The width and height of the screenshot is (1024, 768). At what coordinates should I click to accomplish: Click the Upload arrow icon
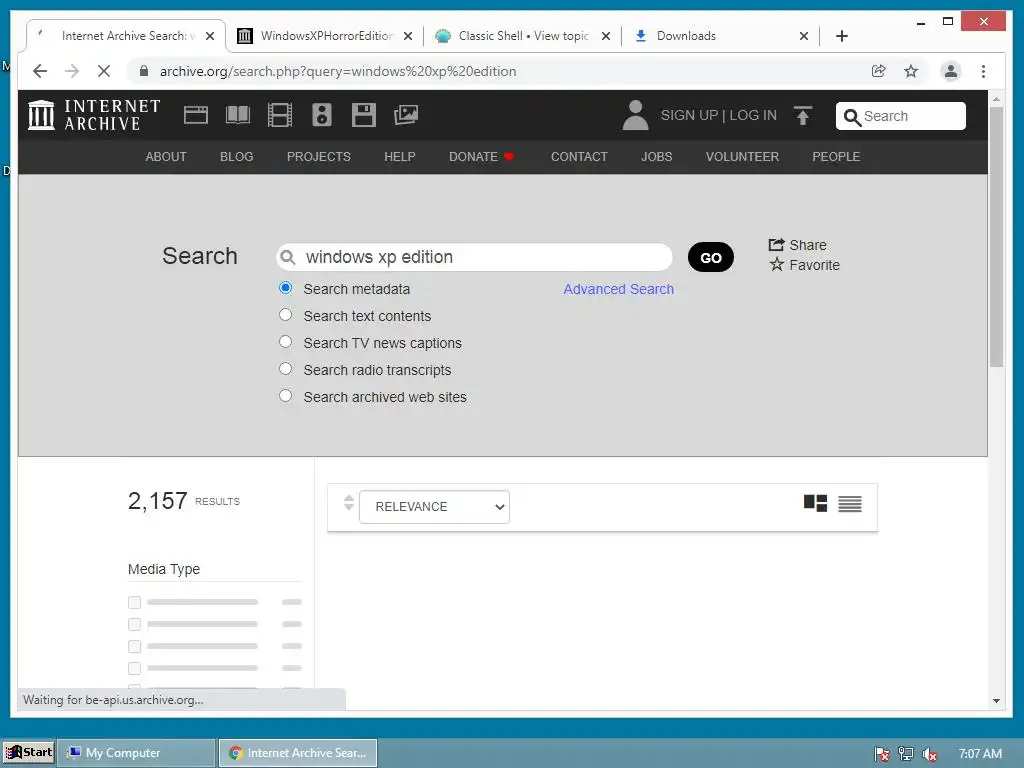(803, 116)
